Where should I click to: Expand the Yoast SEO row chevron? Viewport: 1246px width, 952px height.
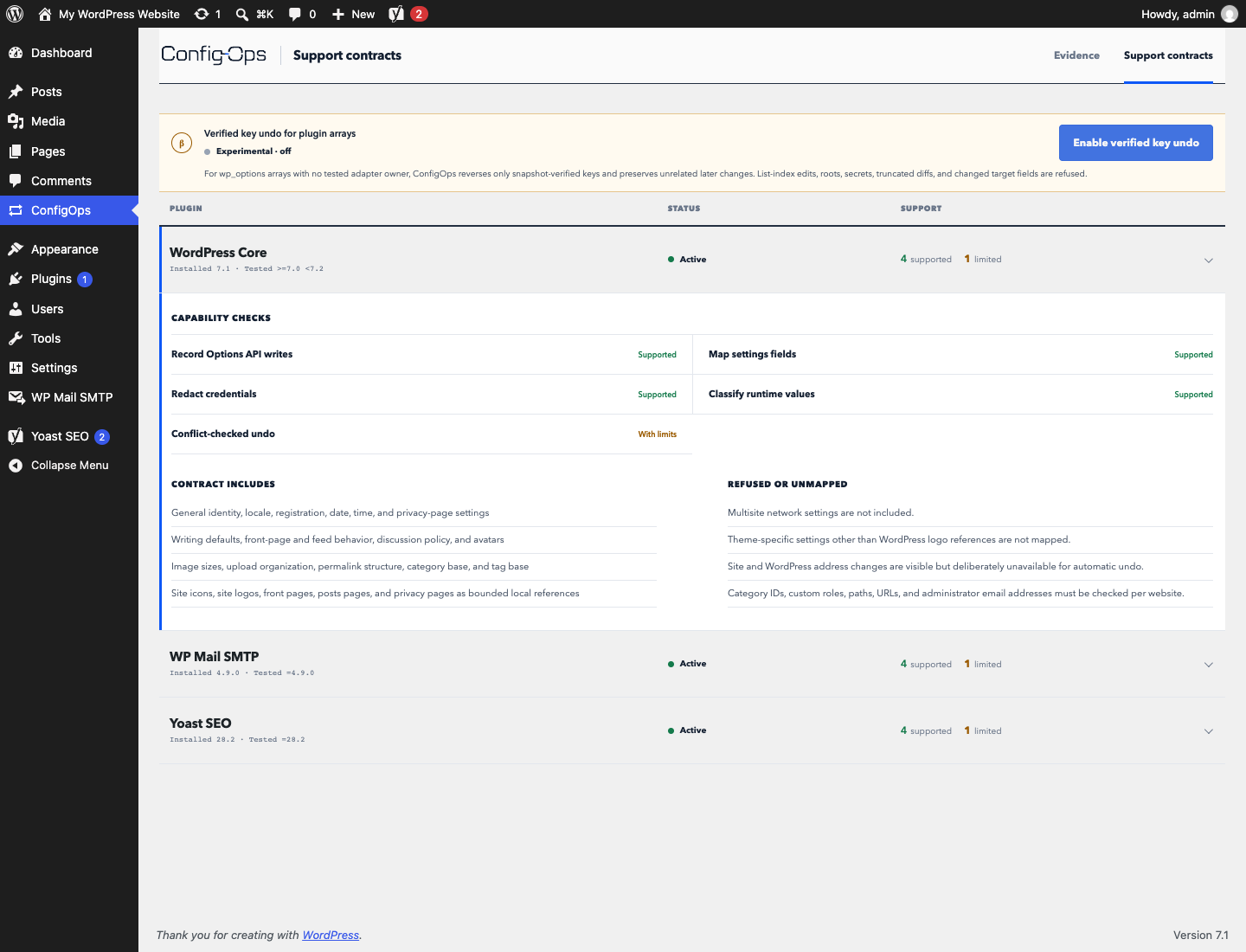1209,731
